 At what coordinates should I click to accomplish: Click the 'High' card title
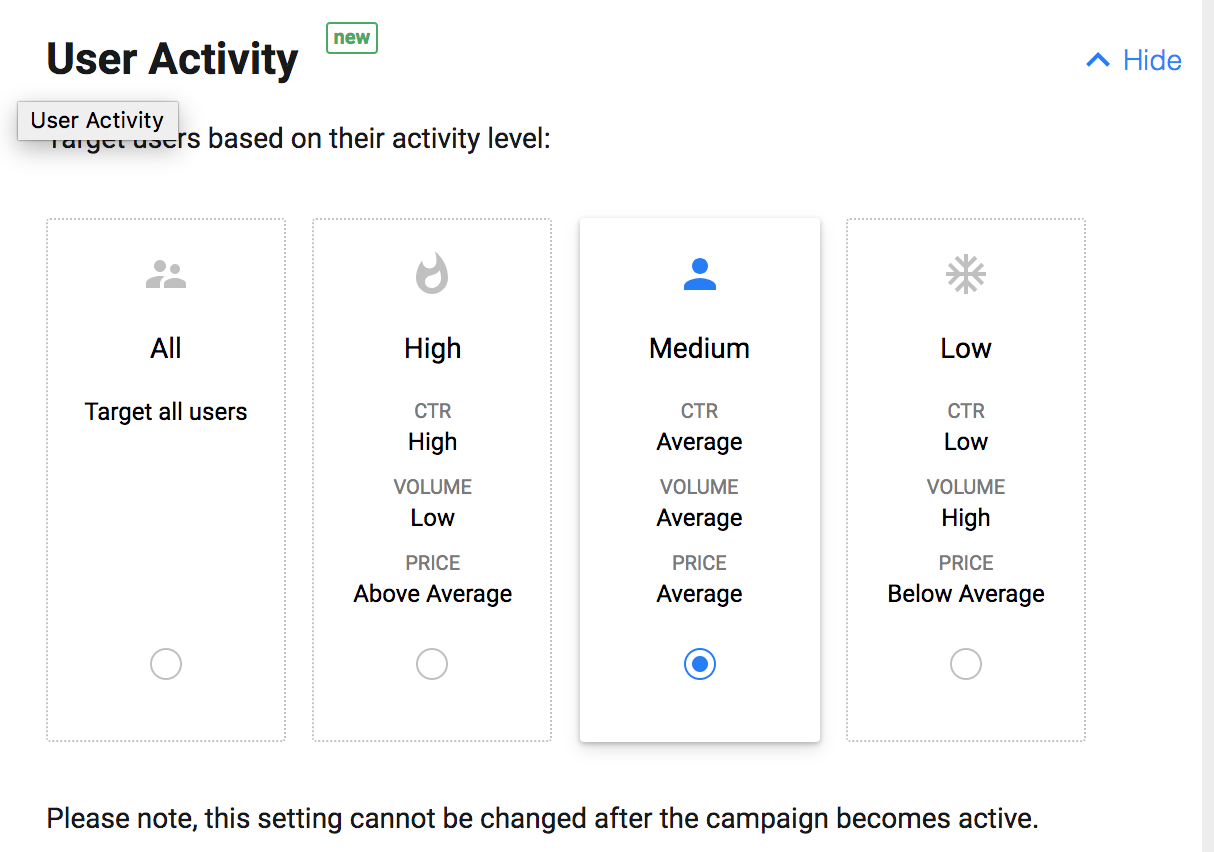click(432, 348)
